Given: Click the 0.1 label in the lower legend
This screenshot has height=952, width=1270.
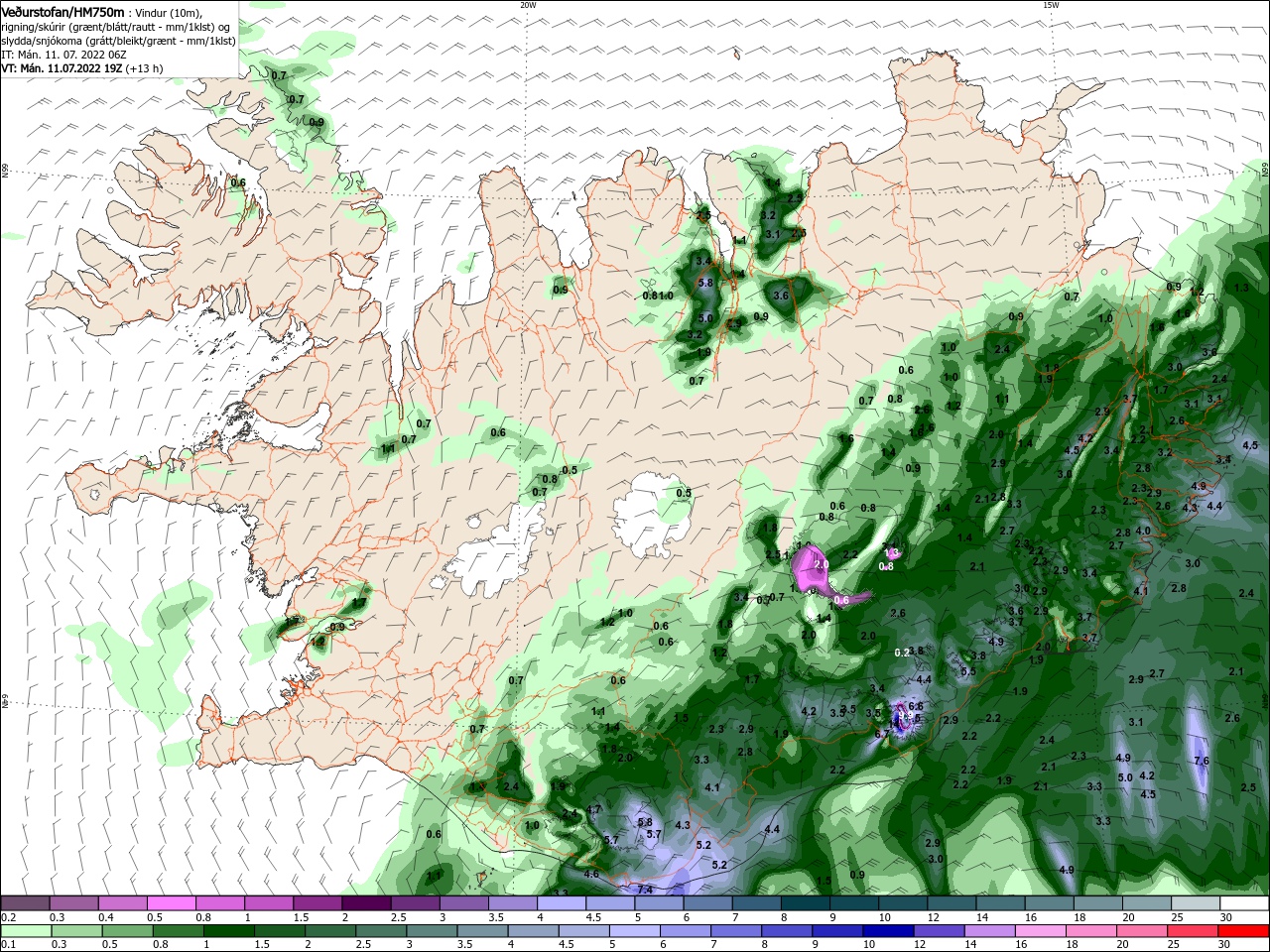Looking at the screenshot, I should coord(8,945).
